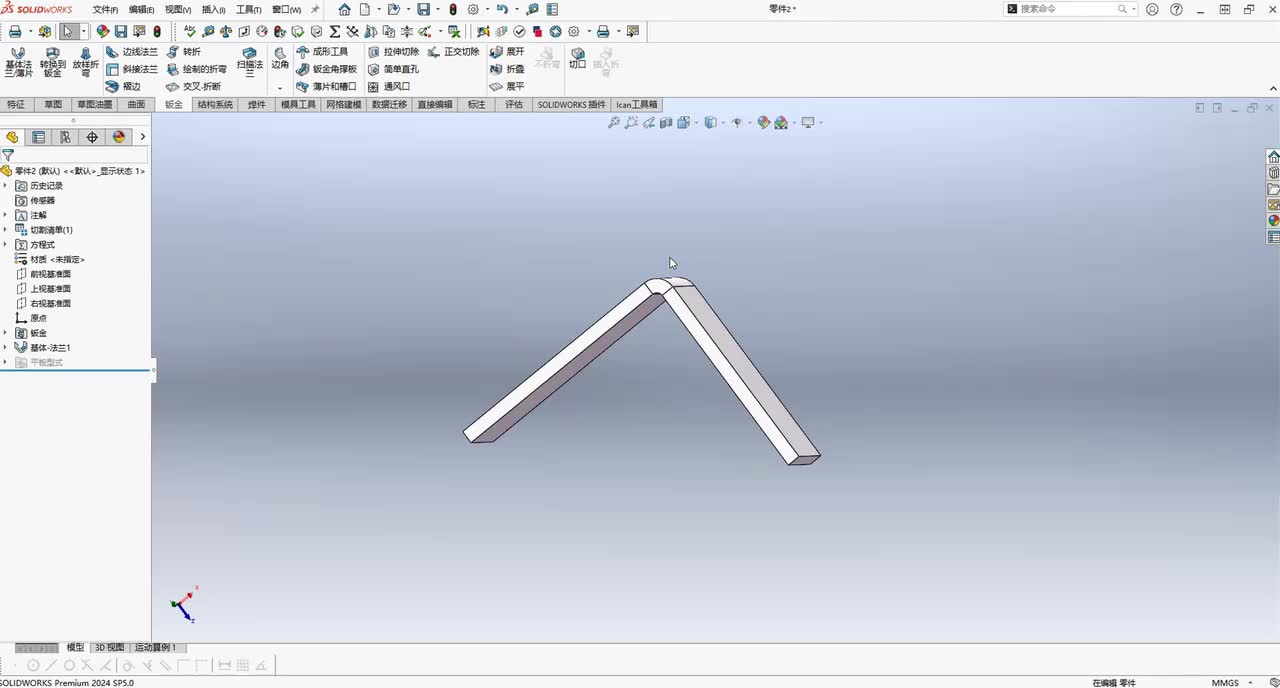1280x688 pixels.
Task: Click the MMGS units status bar entry
Action: pyautogui.click(x=1225, y=683)
